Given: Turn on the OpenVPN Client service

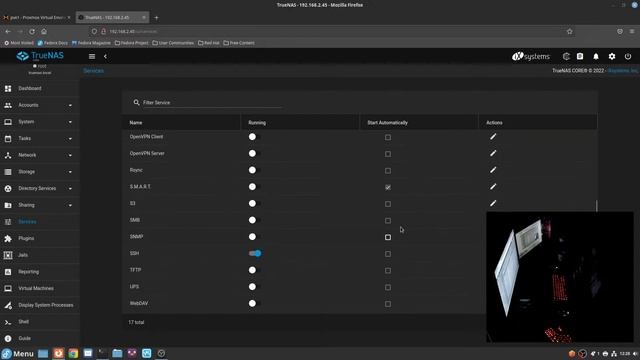Looking at the screenshot, I should point(254,137).
